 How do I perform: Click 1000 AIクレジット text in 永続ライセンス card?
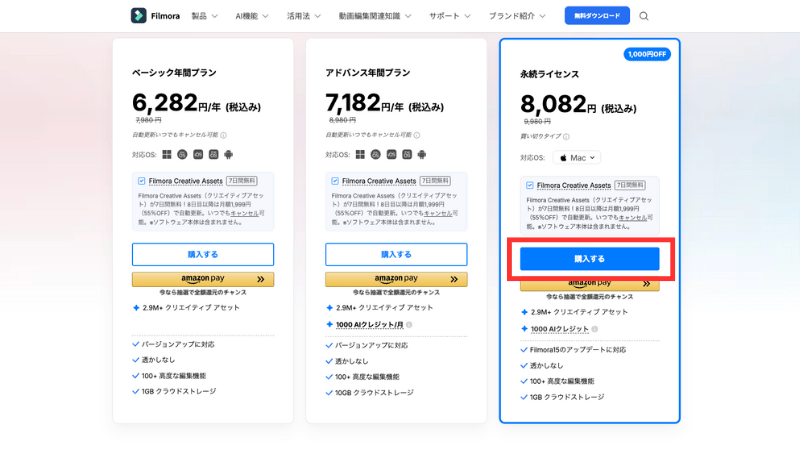(x=560, y=329)
